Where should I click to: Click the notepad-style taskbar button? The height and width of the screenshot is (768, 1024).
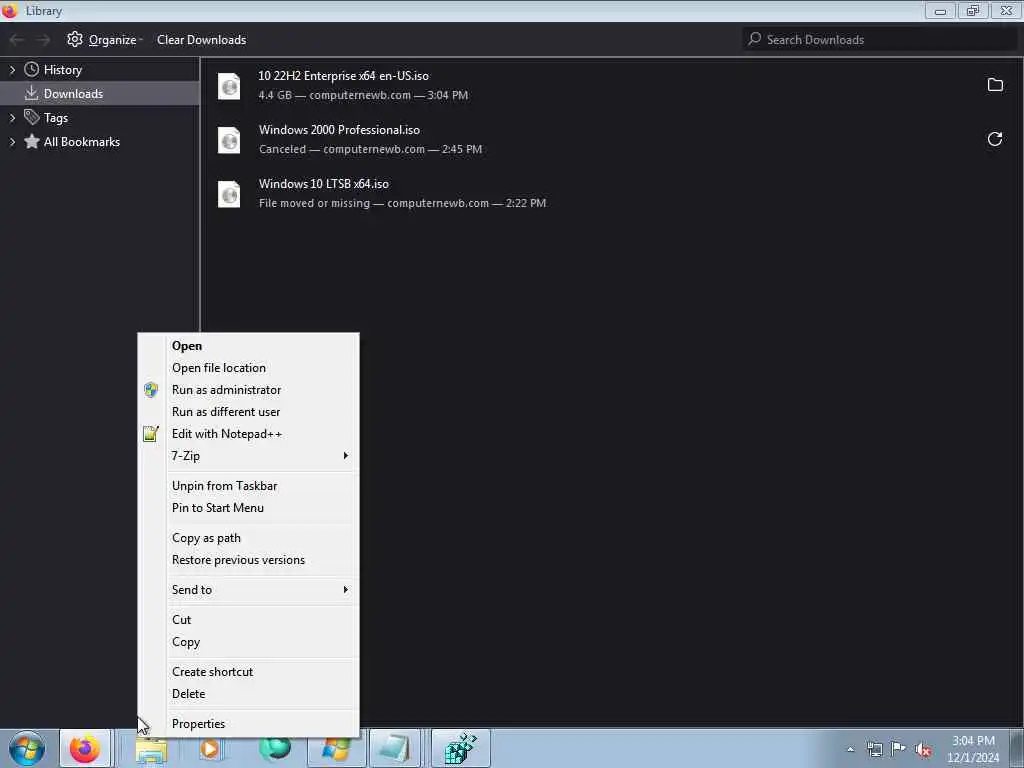coord(395,748)
